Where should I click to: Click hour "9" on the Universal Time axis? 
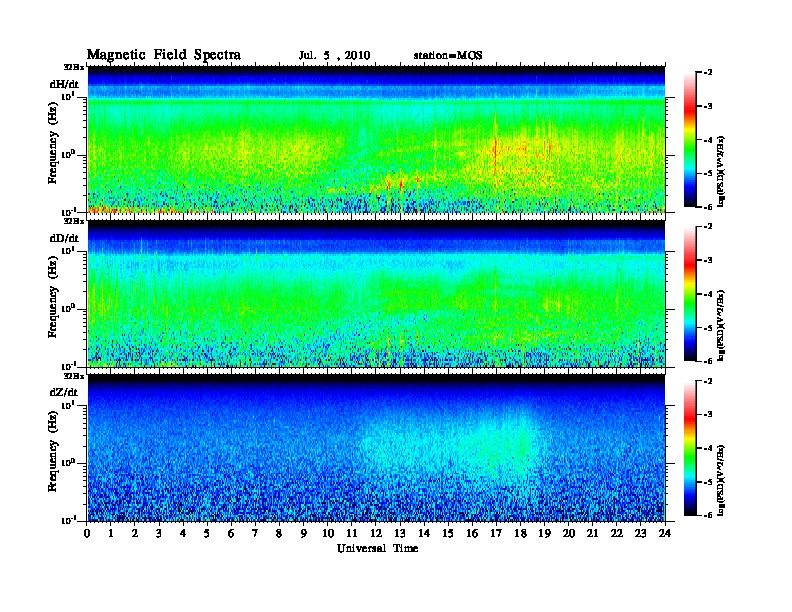tap(304, 533)
